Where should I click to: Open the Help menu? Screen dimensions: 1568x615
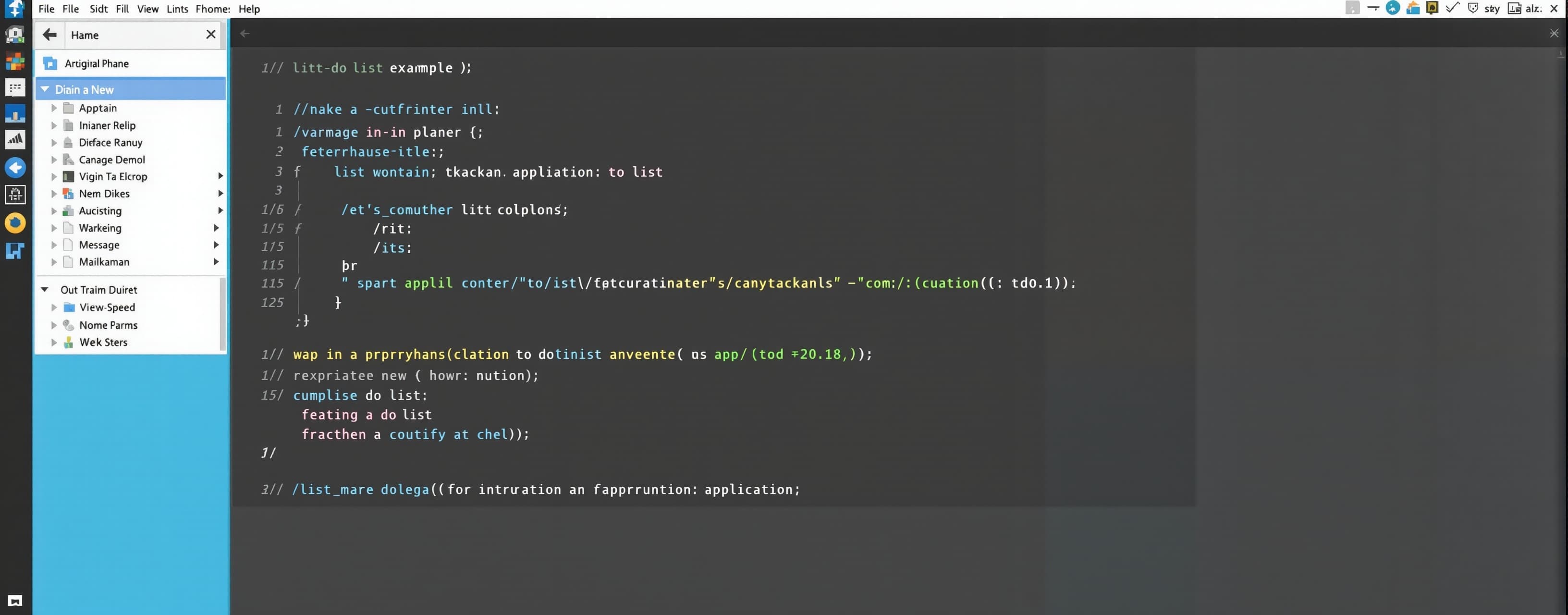click(x=249, y=9)
